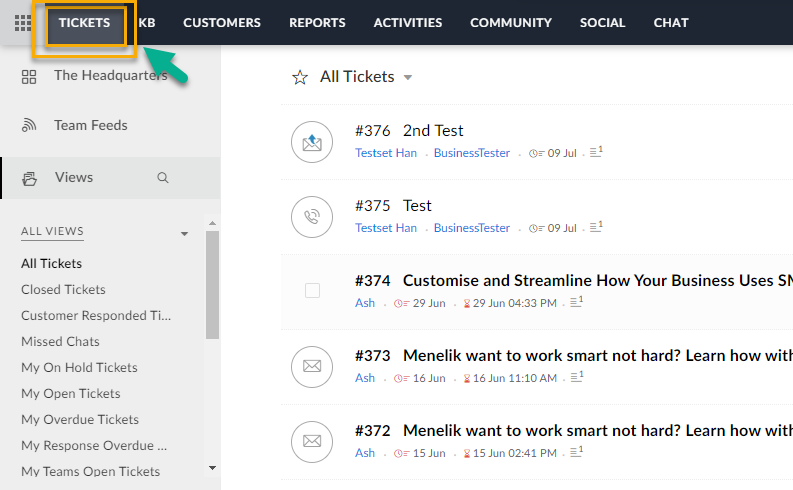
Task: Click BusinessTester account on ticket #375
Action: pyautogui.click(x=472, y=228)
